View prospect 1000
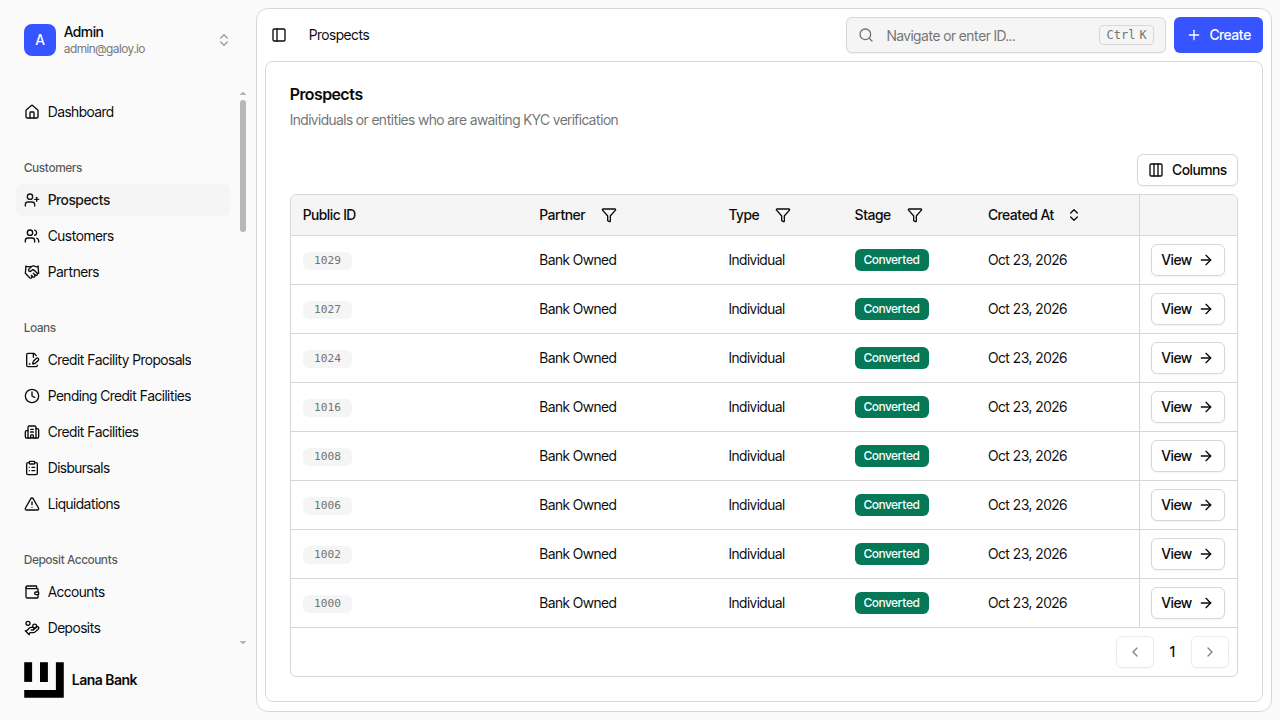1280x720 pixels. click(x=1187, y=603)
